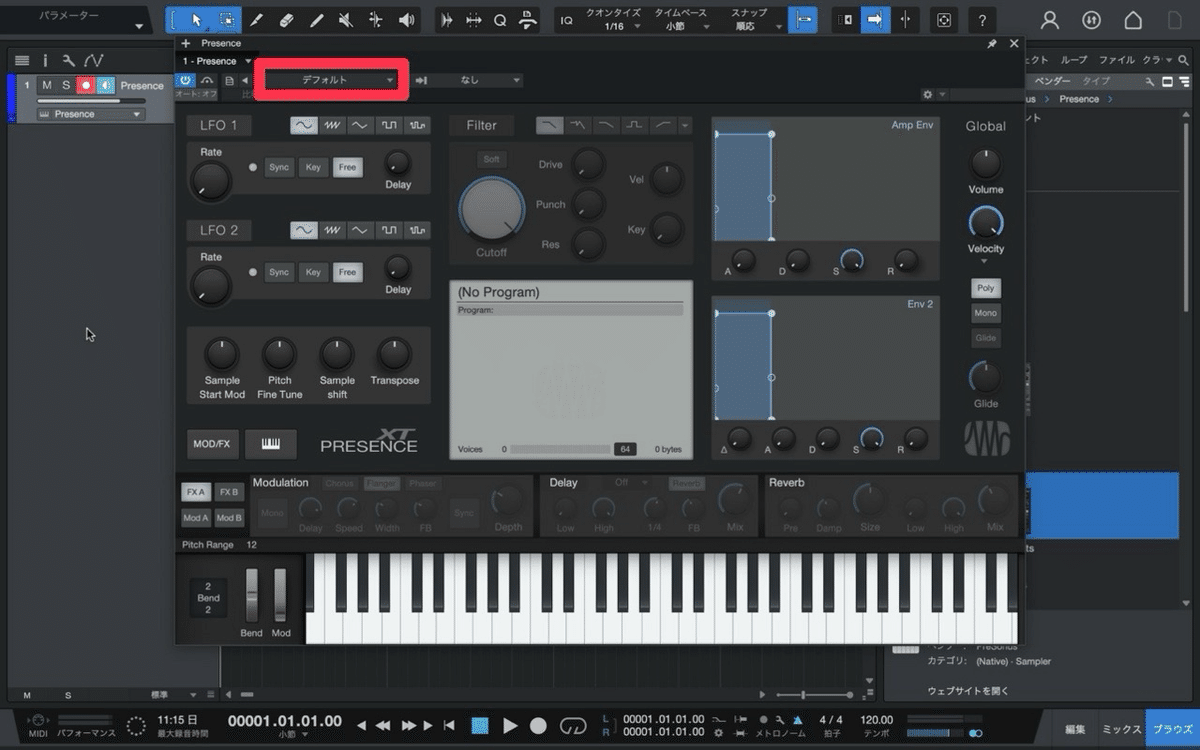Open the 編集 edit view button
The width and height of the screenshot is (1200, 750).
pos(1075,729)
